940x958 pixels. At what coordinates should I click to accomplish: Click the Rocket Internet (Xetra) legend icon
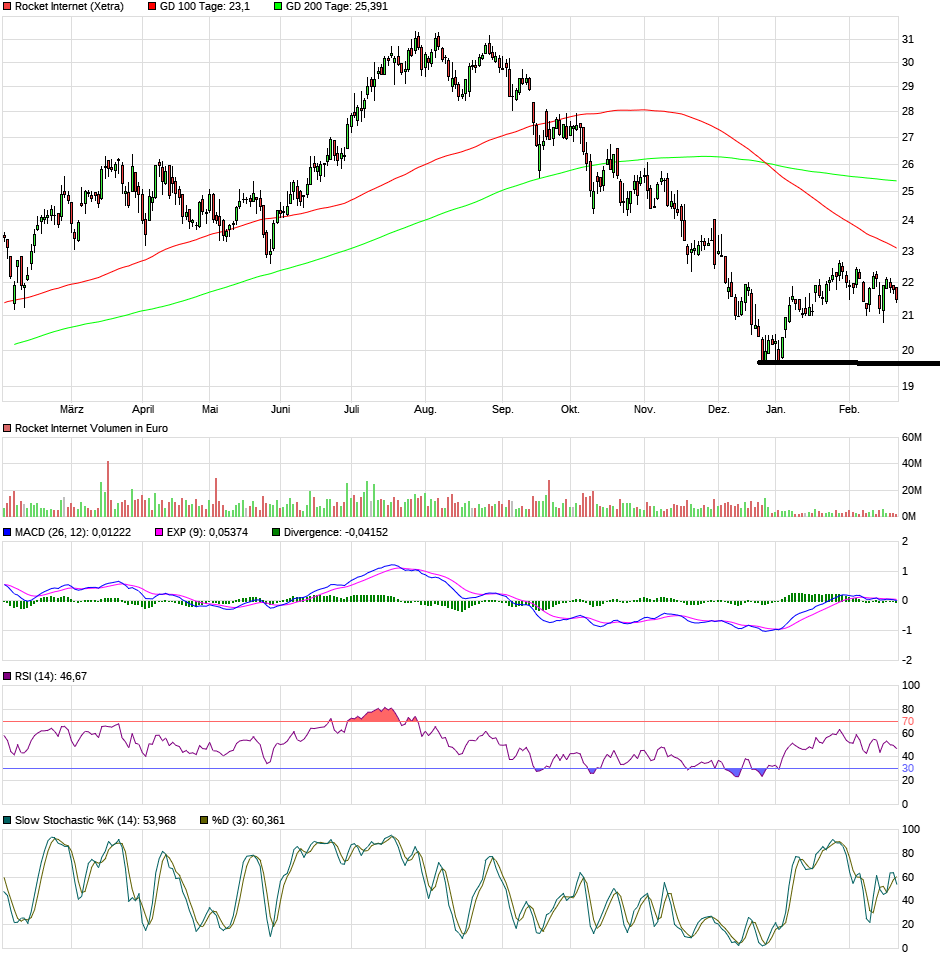click(x=9, y=6)
